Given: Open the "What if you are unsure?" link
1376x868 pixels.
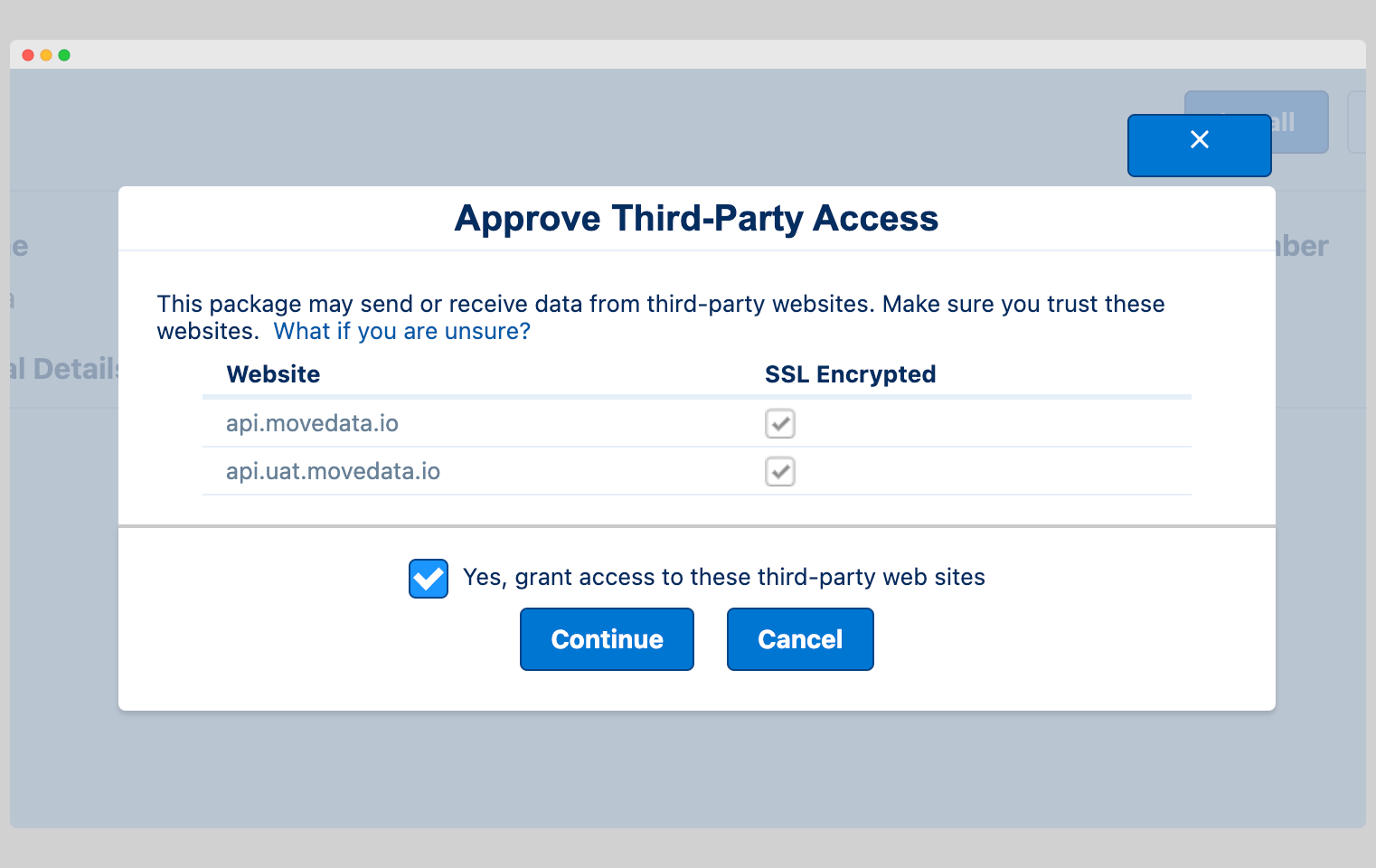Looking at the screenshot, I should coord(401,332).
